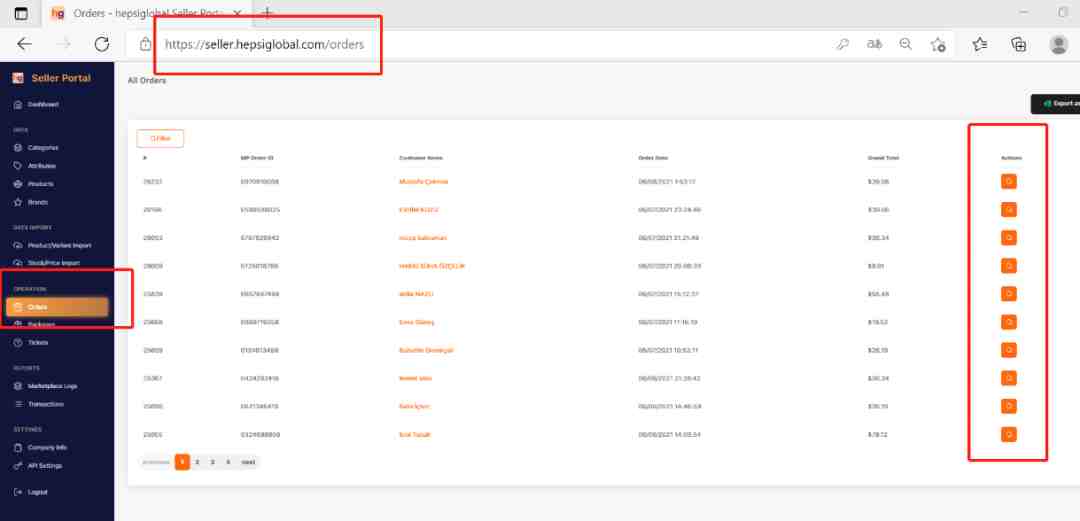Select current page 1 in pagination
This screenshot has width=1080, height=521.
182,462
